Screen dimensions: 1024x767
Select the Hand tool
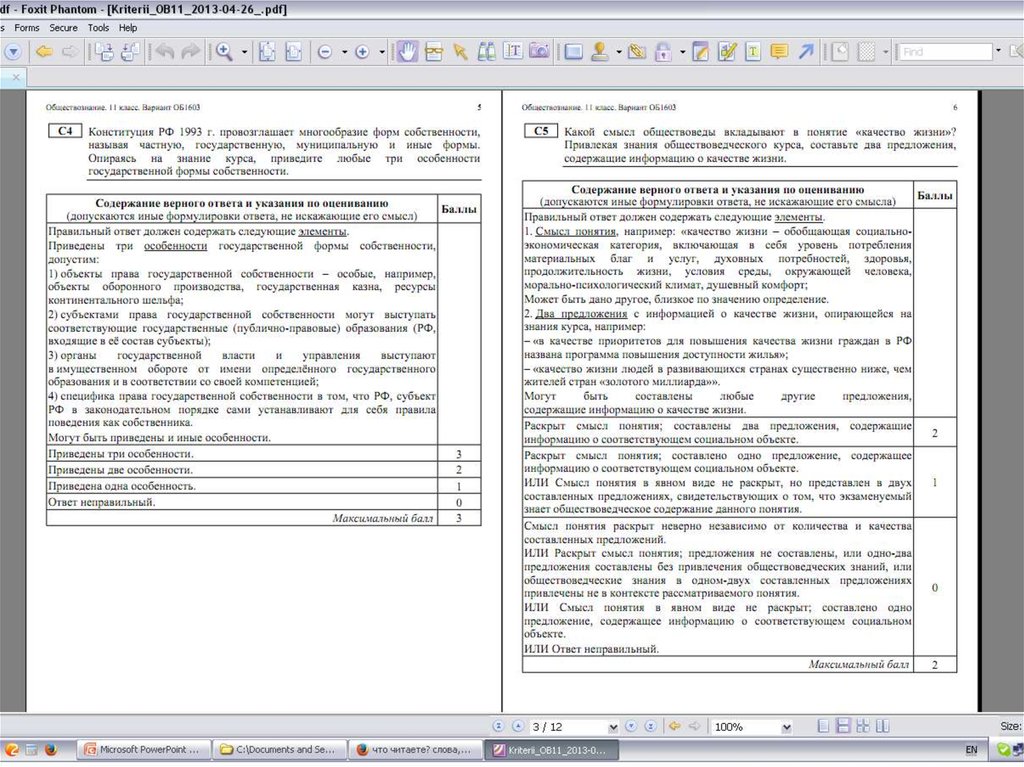click(407, 51)
